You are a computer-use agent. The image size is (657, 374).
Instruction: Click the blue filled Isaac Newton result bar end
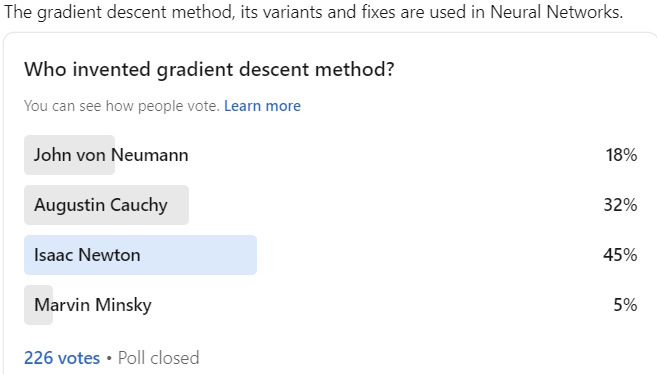coord(247,255)
